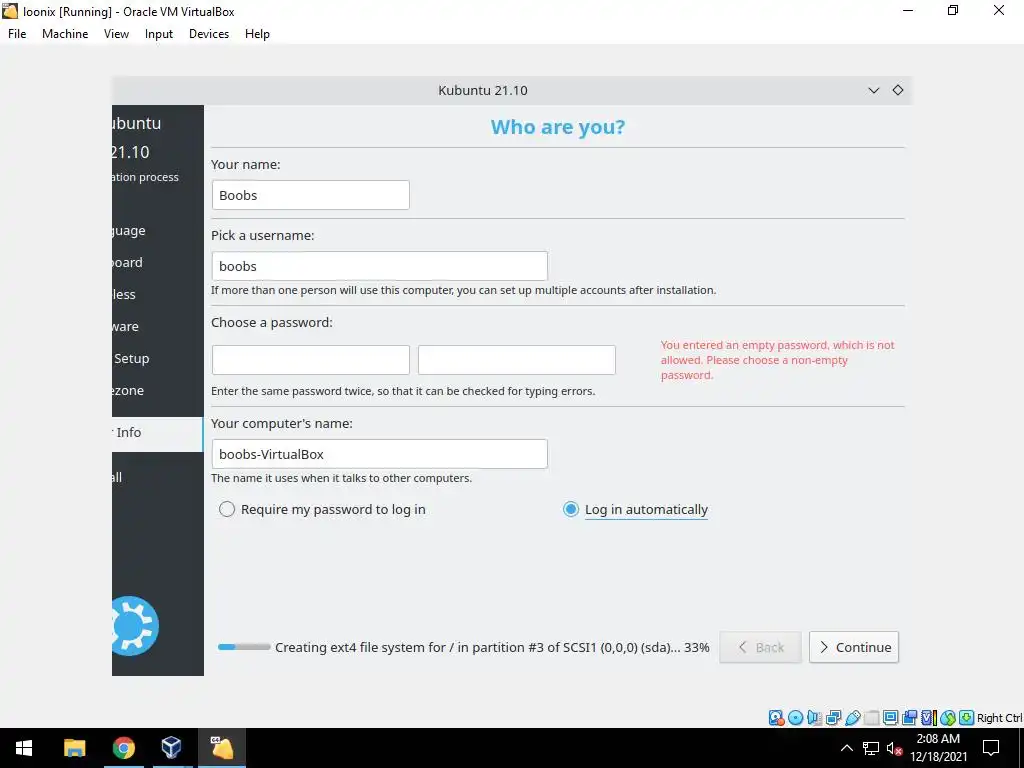Click the greyed shared folders status icon
This screenshot has width=1024, height=768.
pos(871,718)
